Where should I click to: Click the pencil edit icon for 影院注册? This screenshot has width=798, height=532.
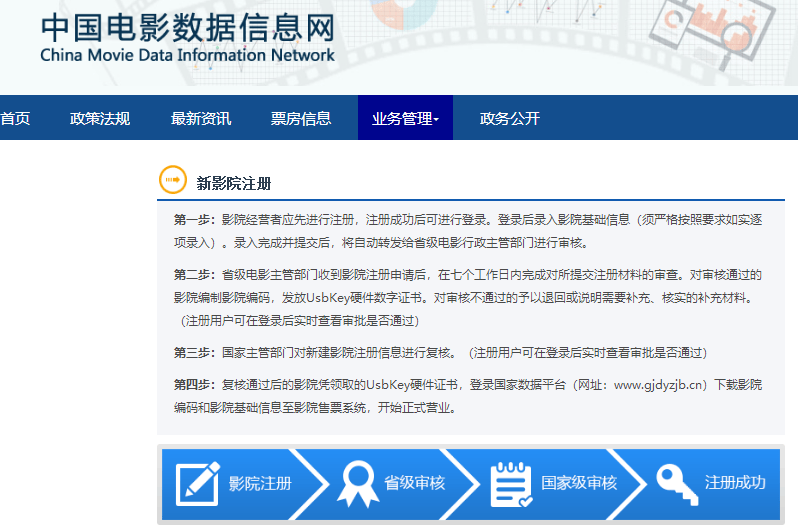197,483
